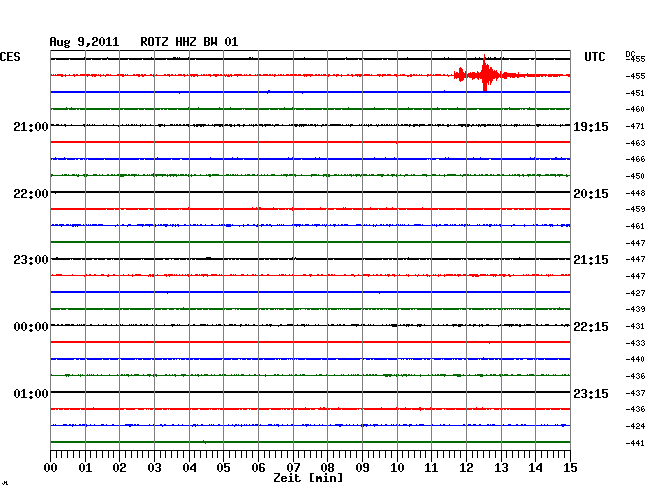Click the DC offset value "-427"

click(635, 293)
